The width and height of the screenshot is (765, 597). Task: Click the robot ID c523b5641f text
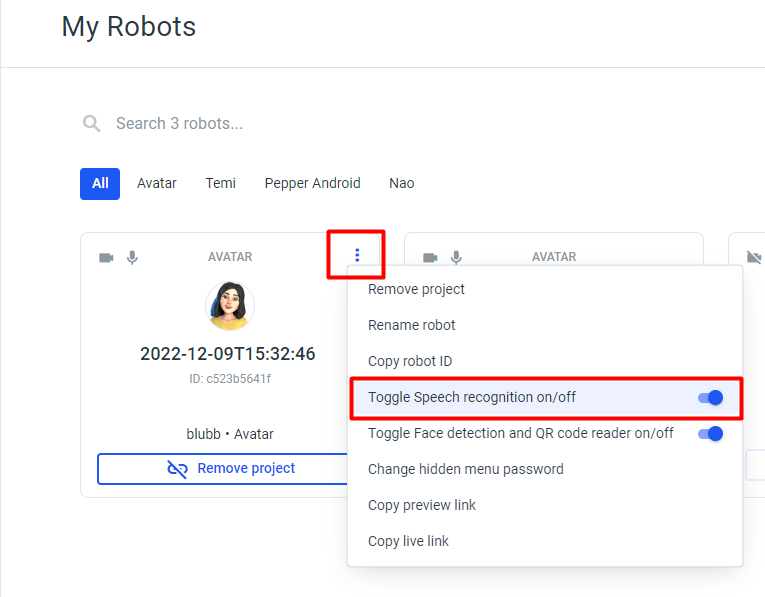coord(230,379)
